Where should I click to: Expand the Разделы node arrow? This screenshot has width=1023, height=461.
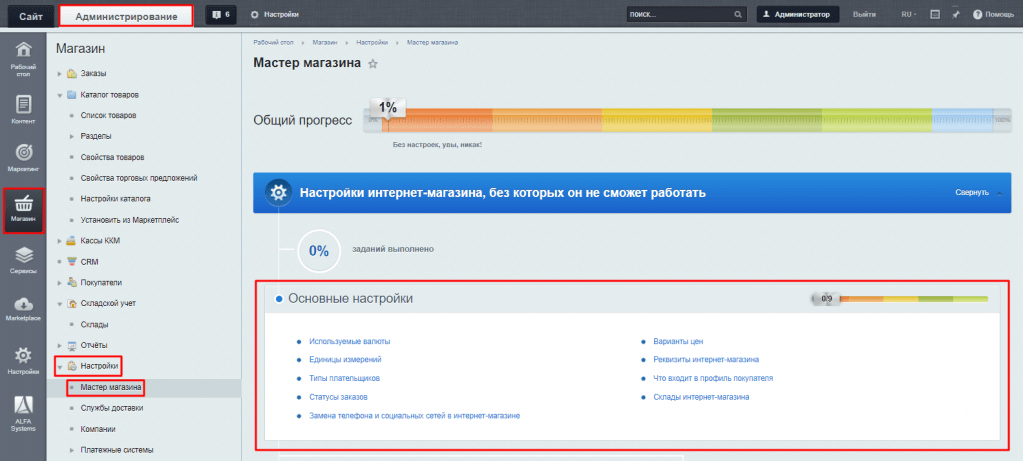click(x=72, y=136)
